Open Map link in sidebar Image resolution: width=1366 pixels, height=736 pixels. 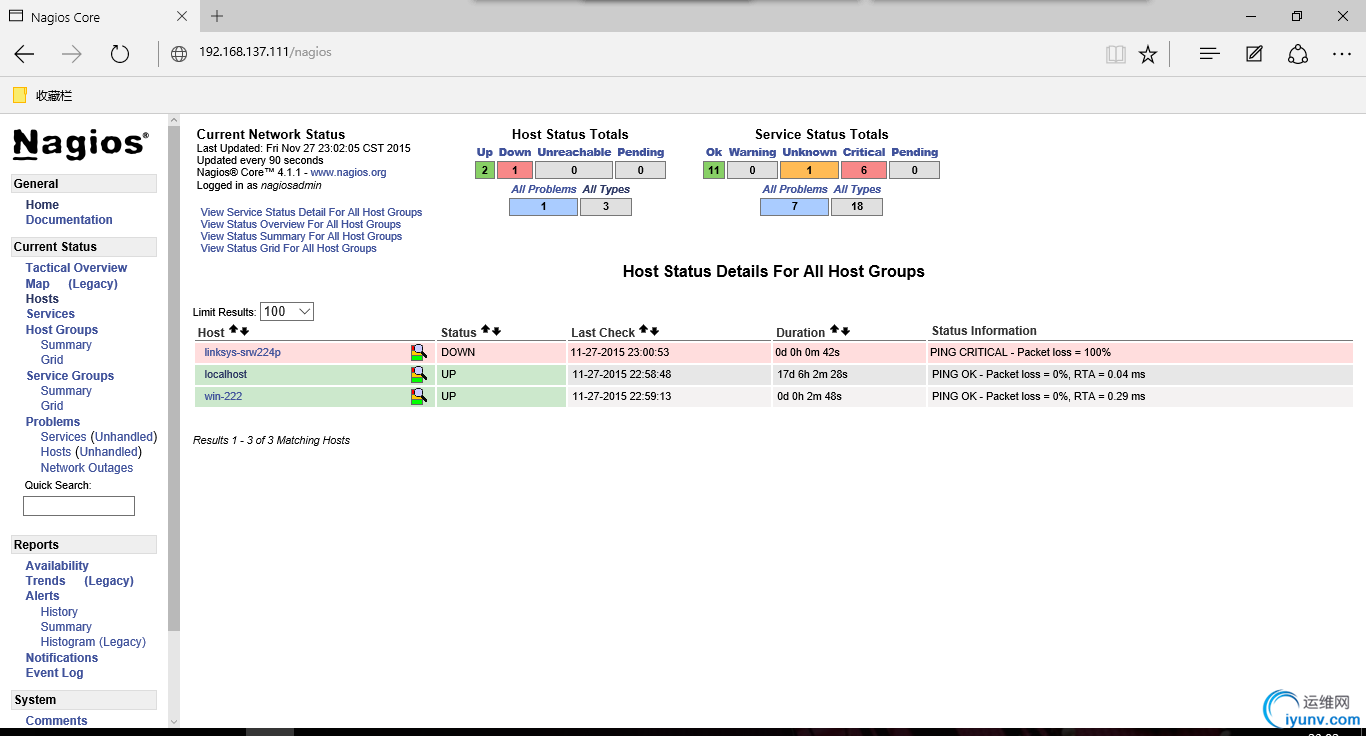(37, 284)
